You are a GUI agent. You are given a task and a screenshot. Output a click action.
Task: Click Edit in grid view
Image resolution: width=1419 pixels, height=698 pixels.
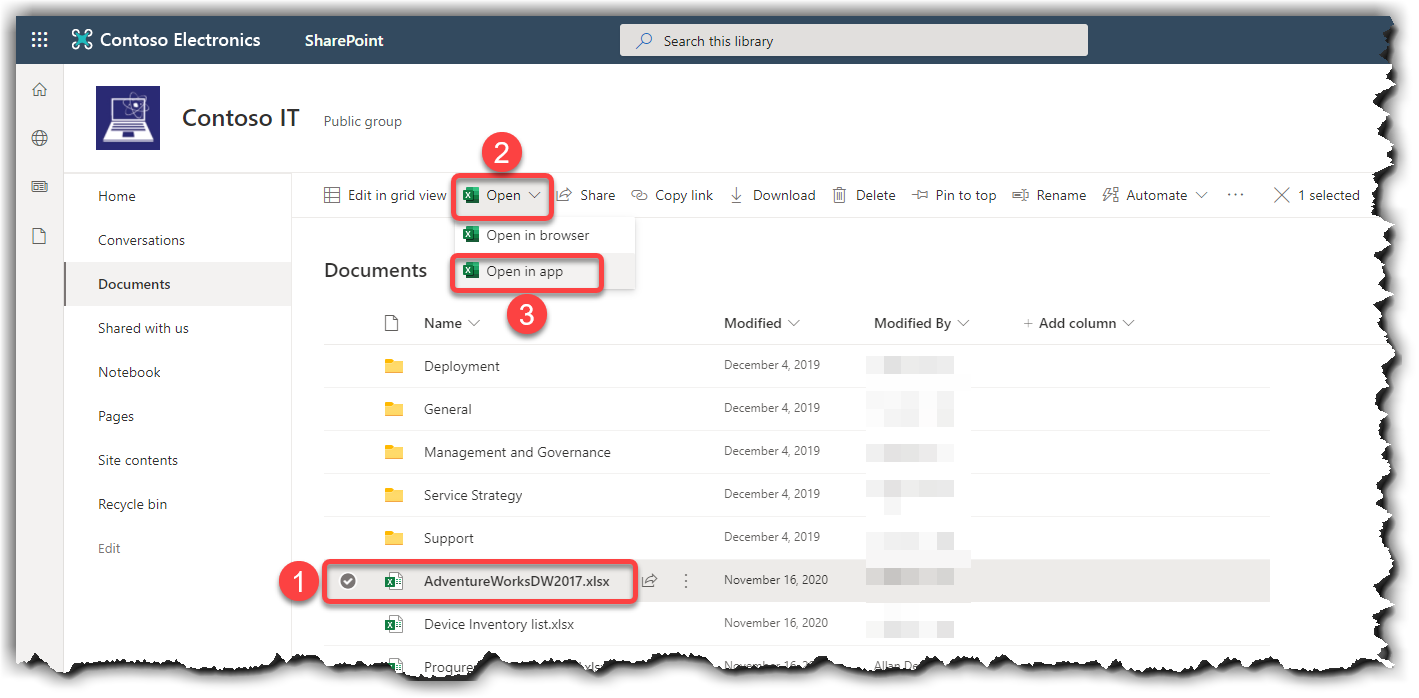tap(385, 195)
